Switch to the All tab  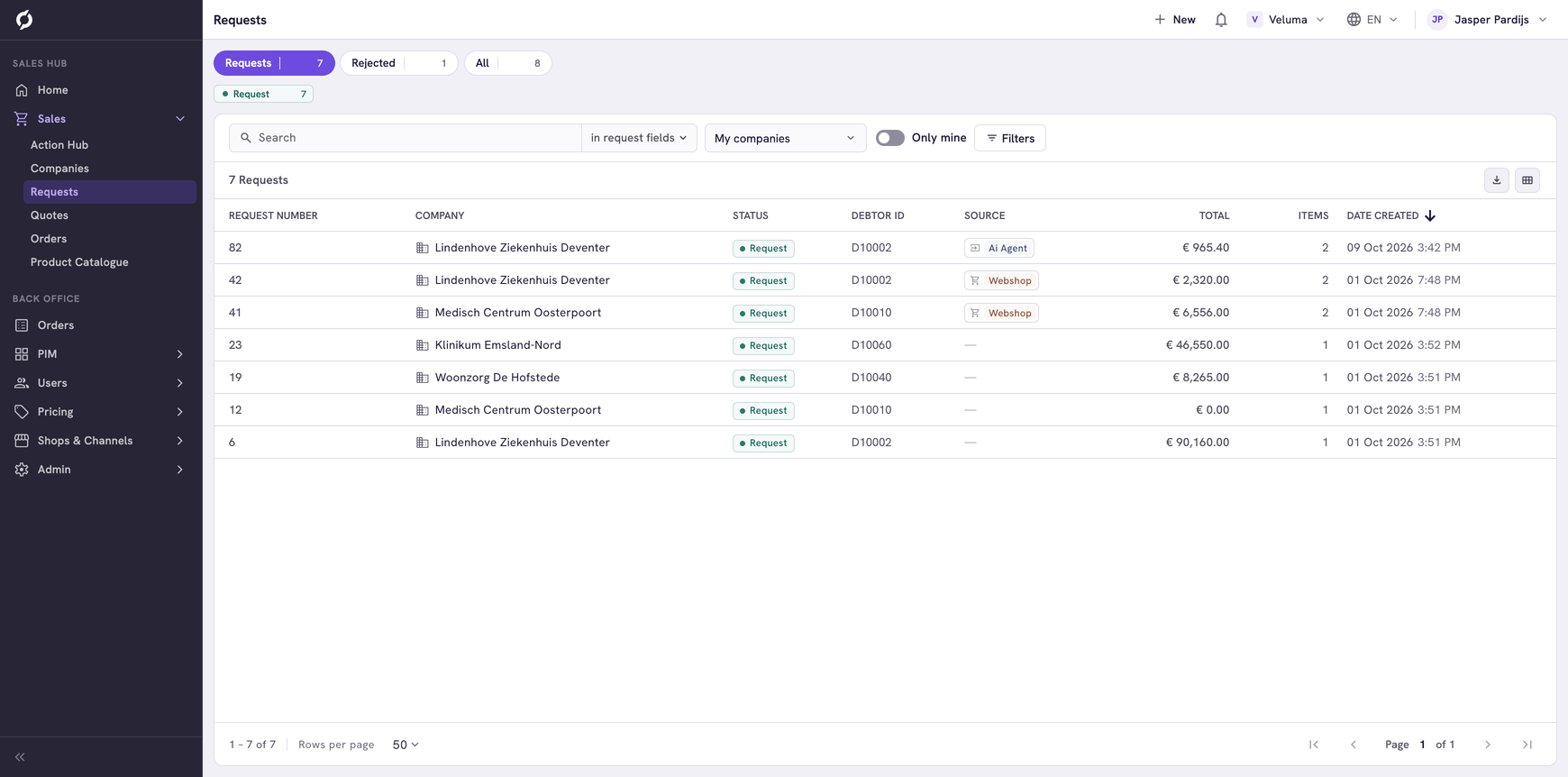pos(508,63)
